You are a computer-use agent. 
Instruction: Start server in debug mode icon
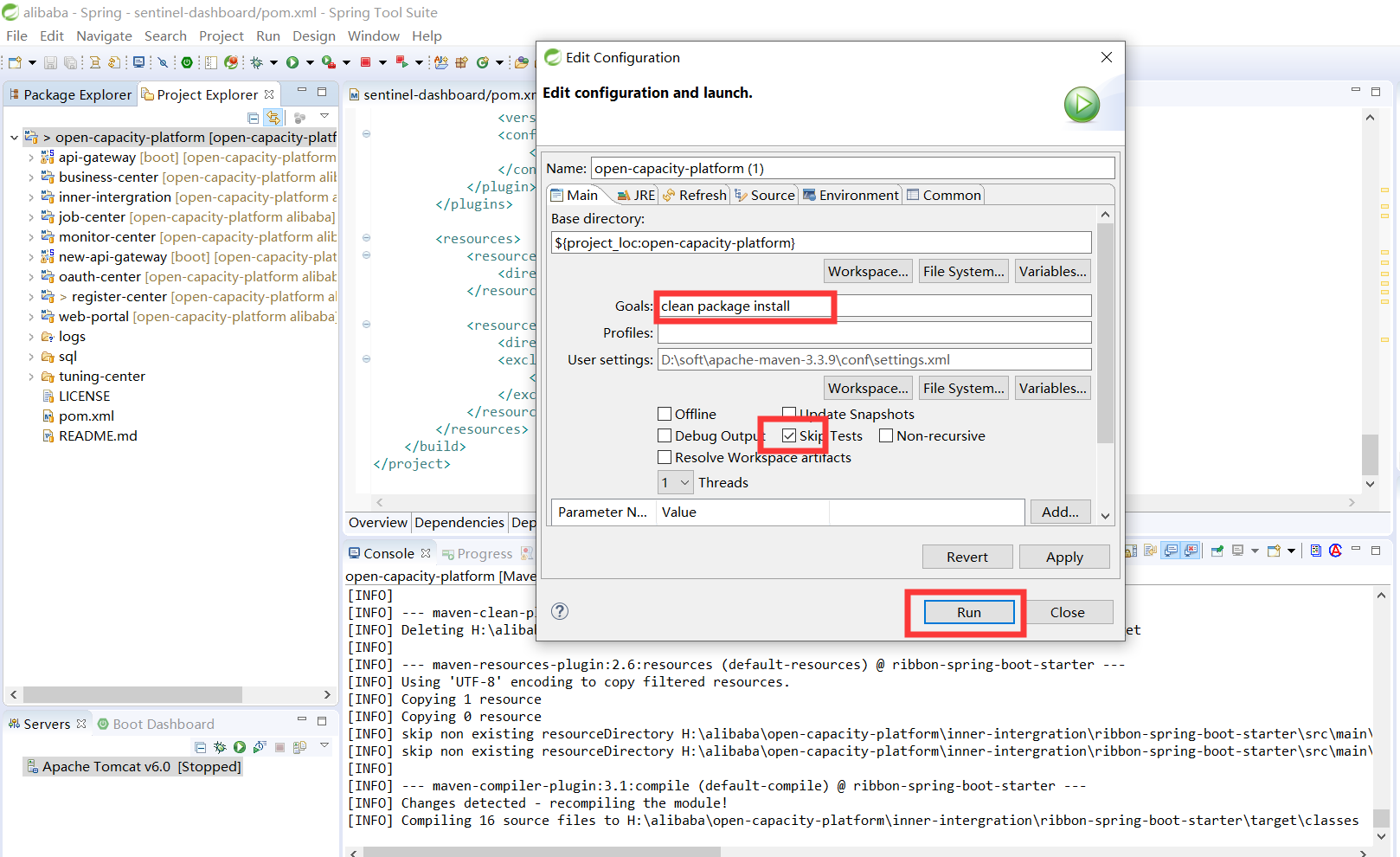[x=220, y=747]
